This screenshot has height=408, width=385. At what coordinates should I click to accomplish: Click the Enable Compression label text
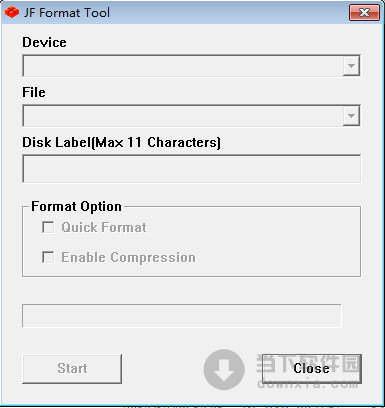[x=128, y=258]
